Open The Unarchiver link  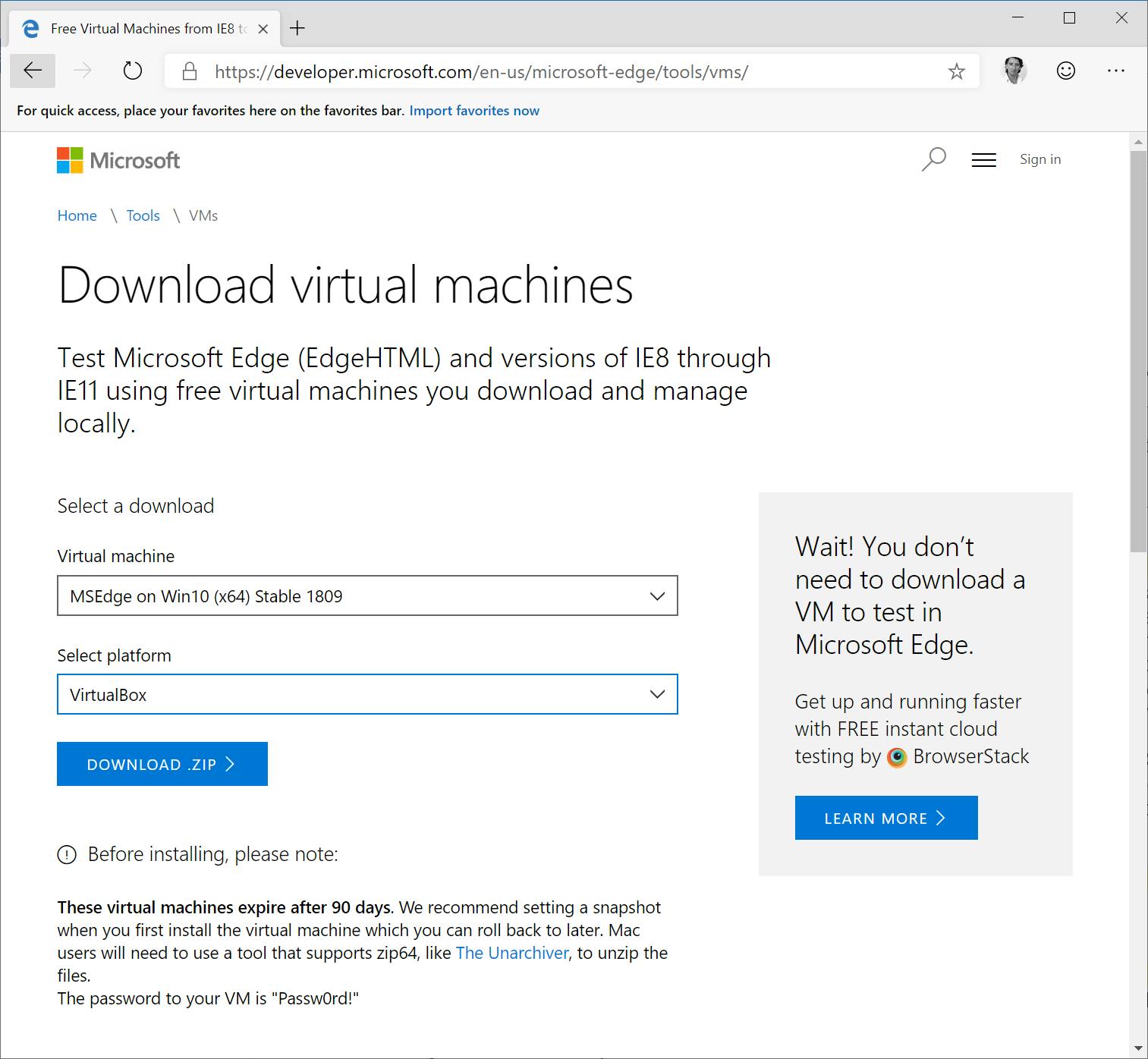coord(512,953)
